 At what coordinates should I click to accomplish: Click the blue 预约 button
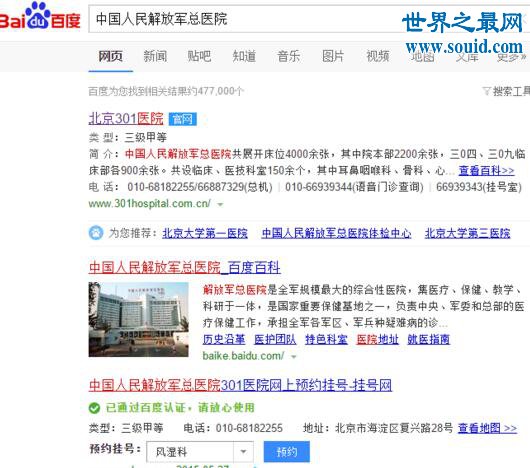[x=287, y=451]
